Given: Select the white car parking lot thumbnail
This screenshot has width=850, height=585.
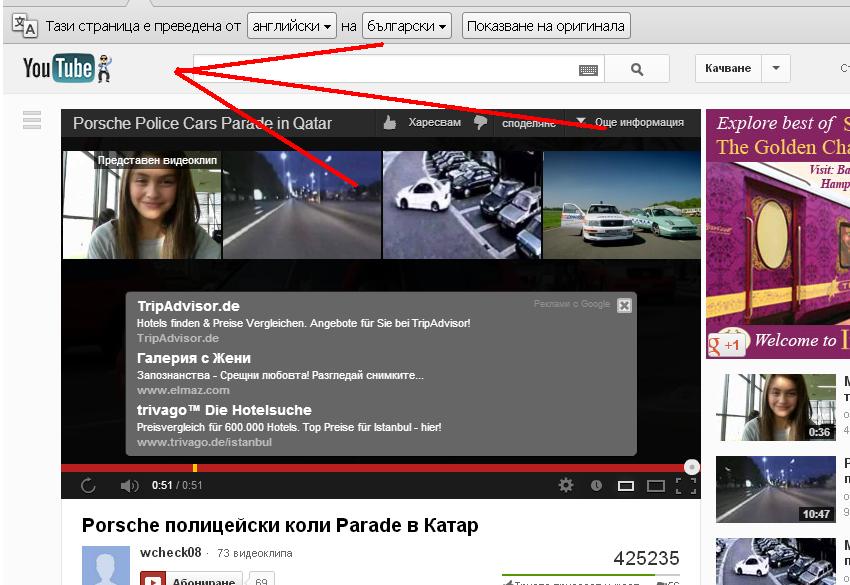Looking at the screenshot, I should (462, 205).
